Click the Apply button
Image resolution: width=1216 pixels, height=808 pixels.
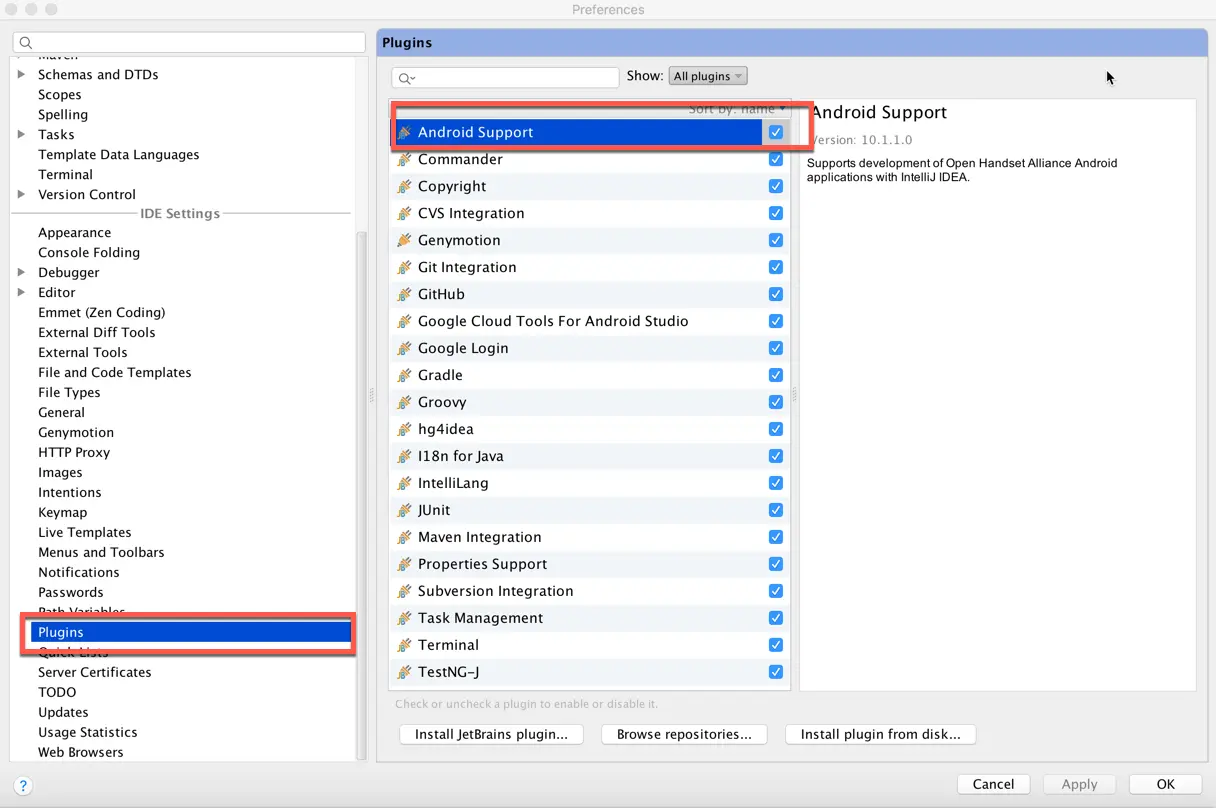pos(1079,784)
